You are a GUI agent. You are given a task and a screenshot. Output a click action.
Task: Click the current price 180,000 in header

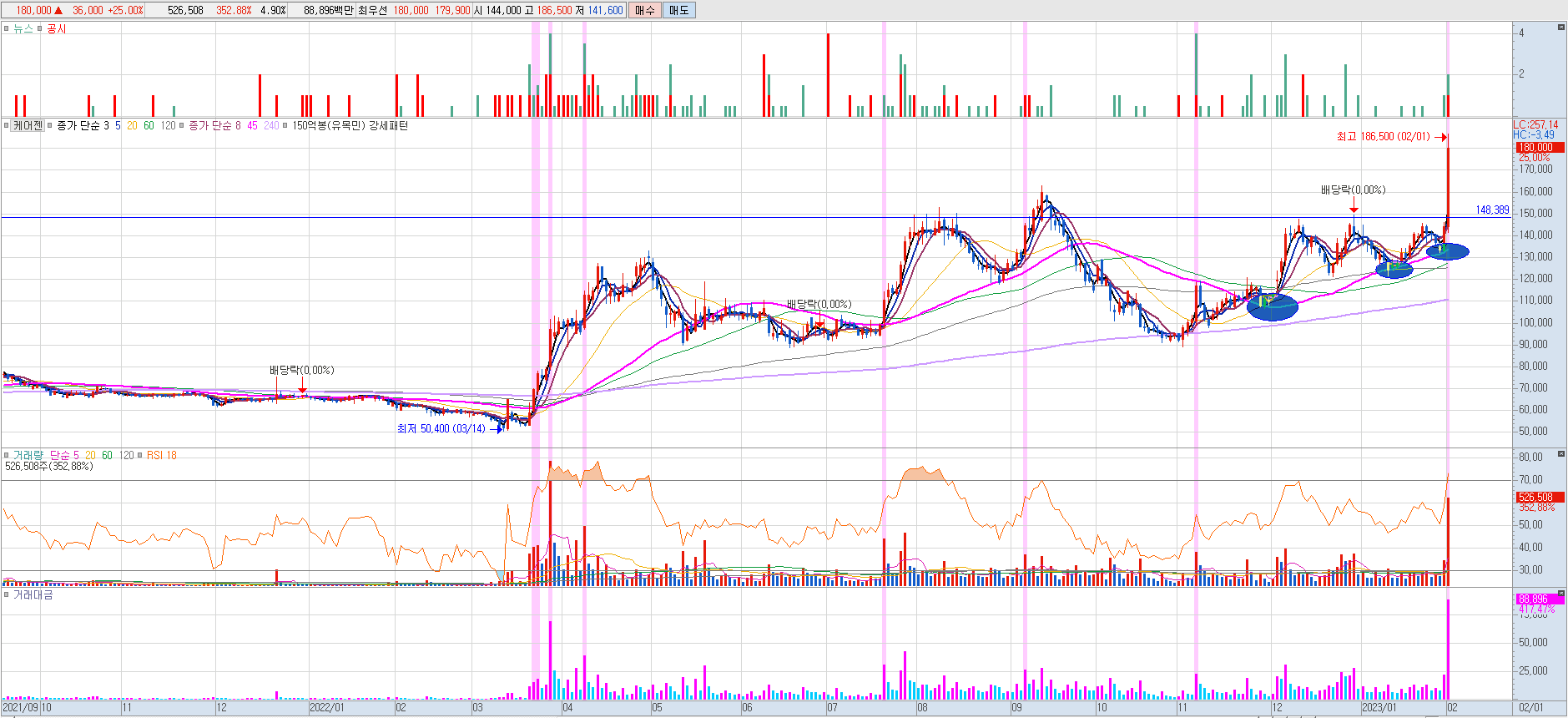33,10
